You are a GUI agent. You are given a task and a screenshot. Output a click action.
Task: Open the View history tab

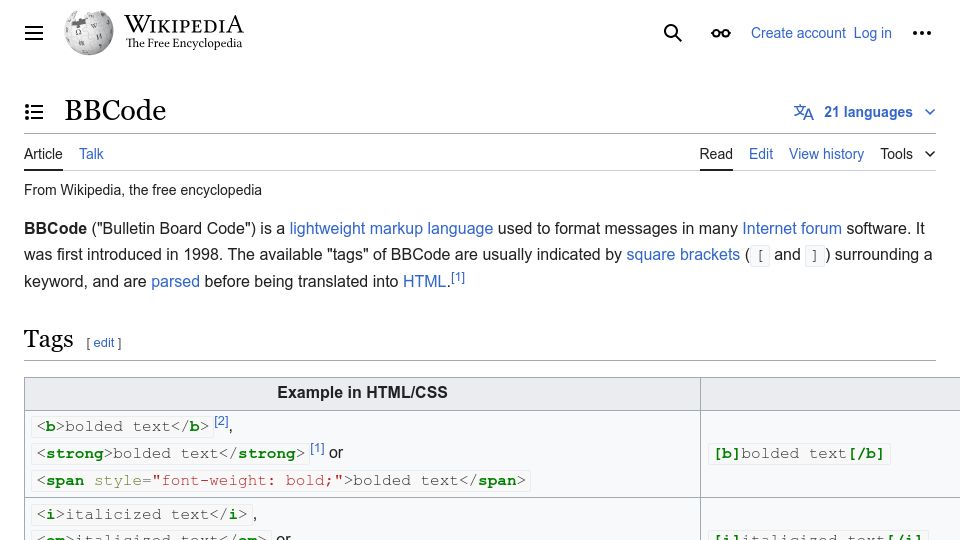coord(826,154)
